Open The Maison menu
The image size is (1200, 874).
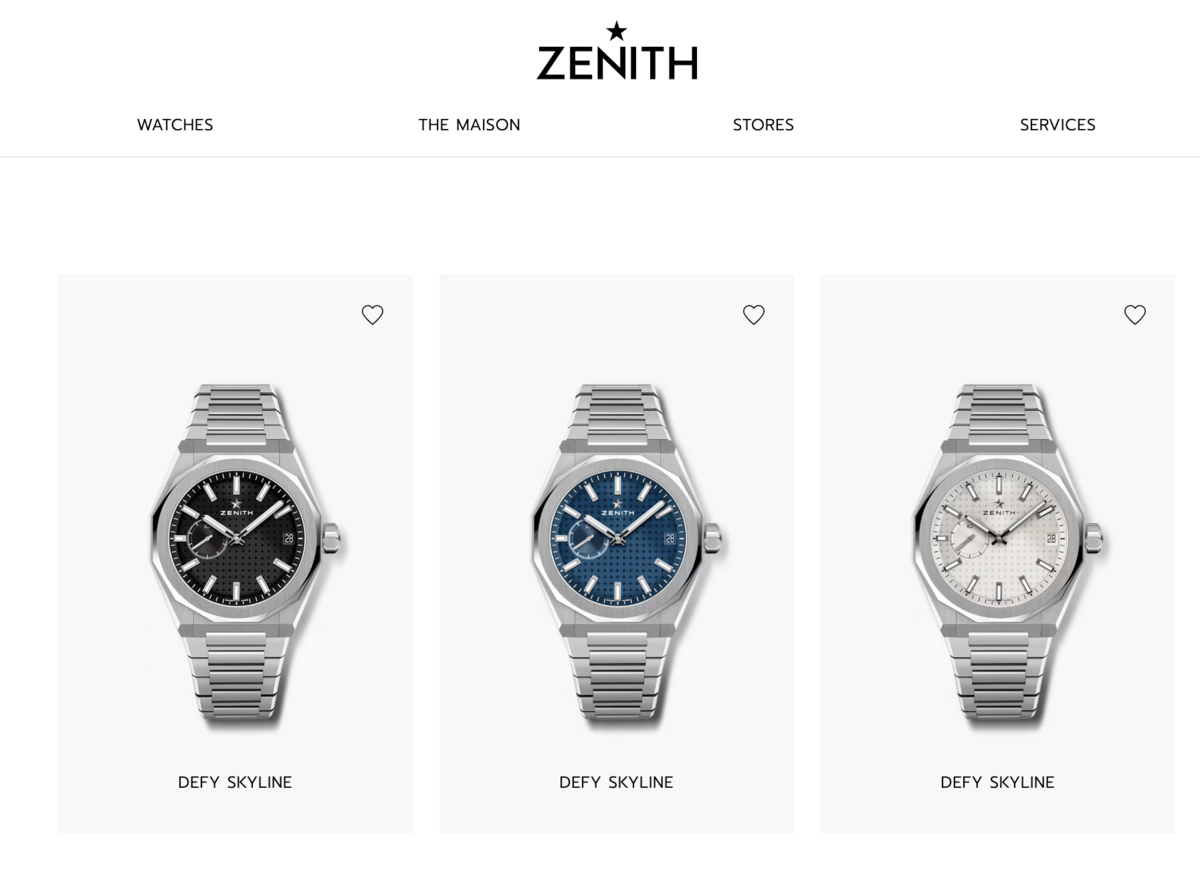(469, 125)
